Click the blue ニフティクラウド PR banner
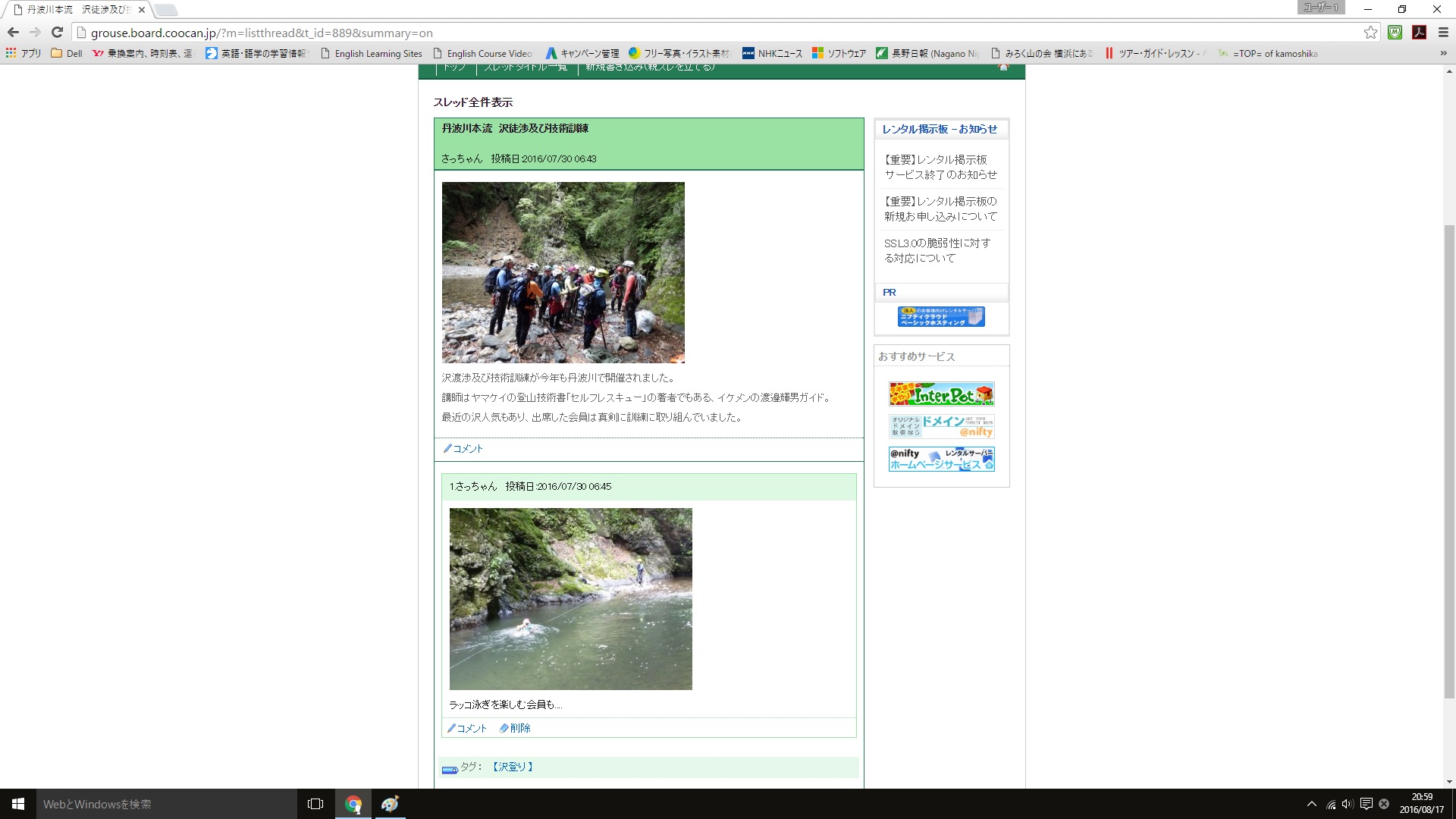This screenshot has width=1456, height=819. (941, 316)
